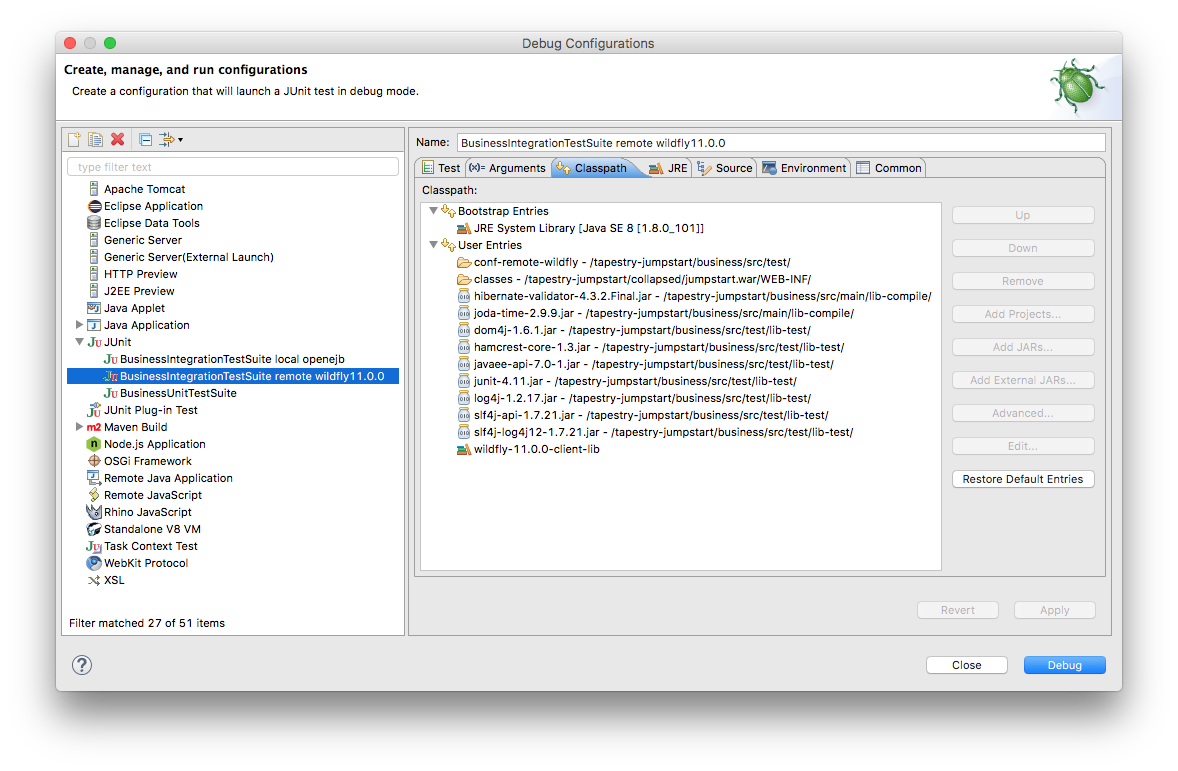Expand the Maven Build tree node
This screenshot has height=771, width=1178.
[x=79, y=427]
